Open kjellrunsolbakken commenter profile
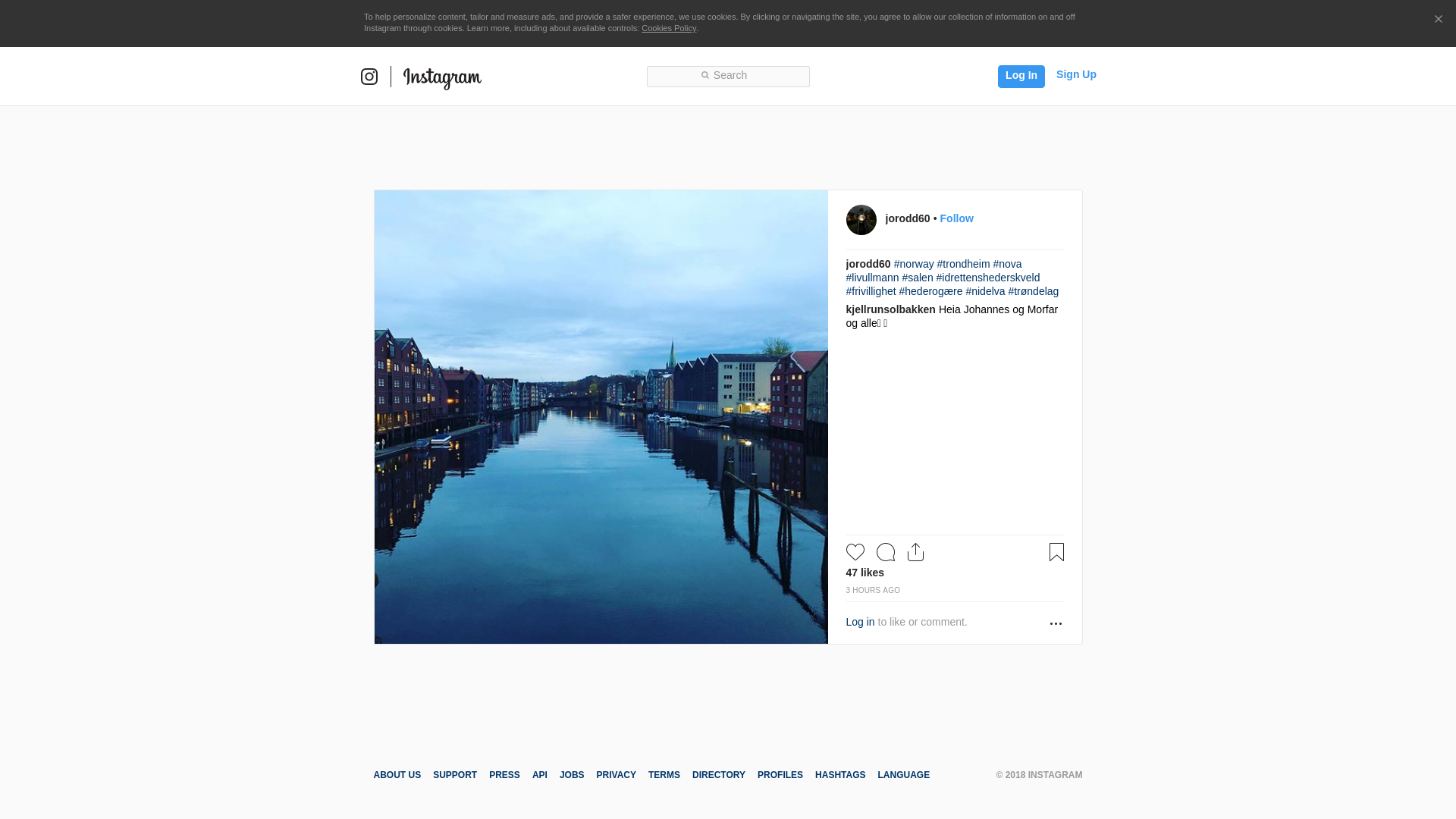1456x819 pixels. (890, 309)
